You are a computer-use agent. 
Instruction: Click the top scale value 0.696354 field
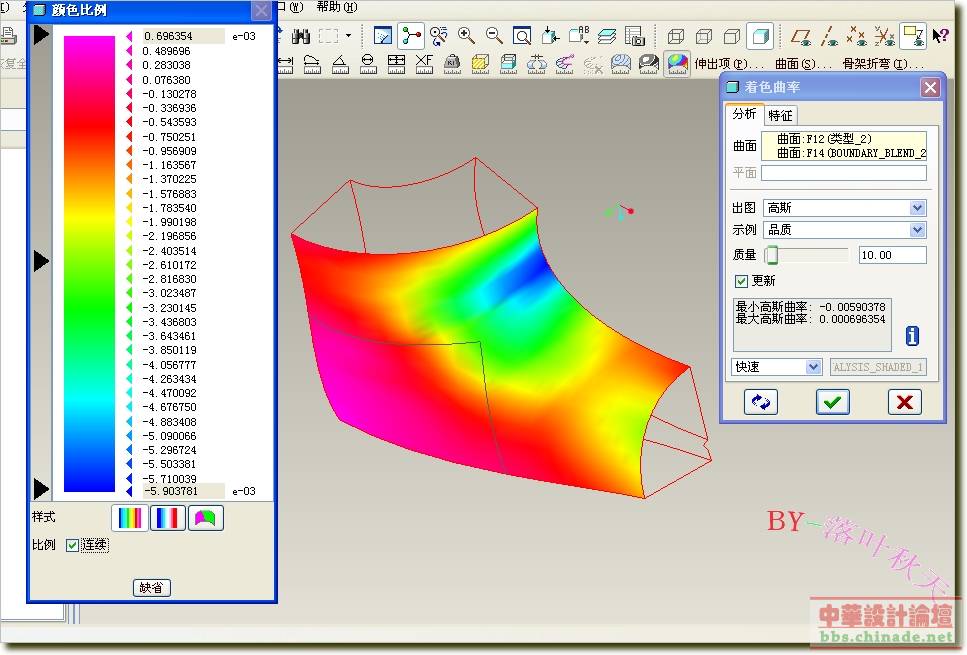(184, 36)
